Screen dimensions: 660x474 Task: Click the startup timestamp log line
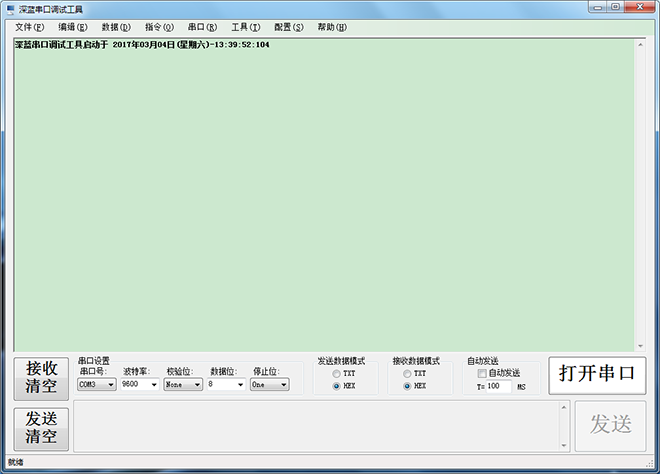(x=142, y=45)
